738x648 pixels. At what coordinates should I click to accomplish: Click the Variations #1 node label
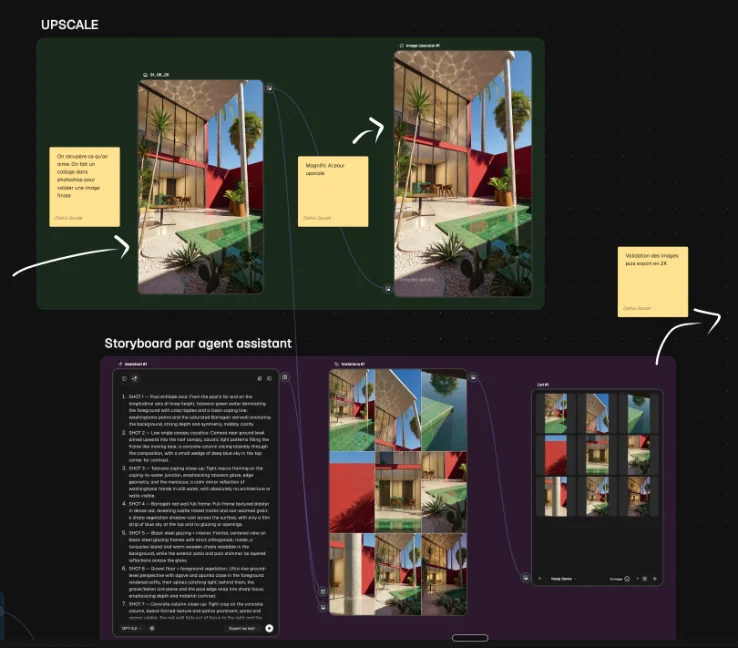[349, 364]
